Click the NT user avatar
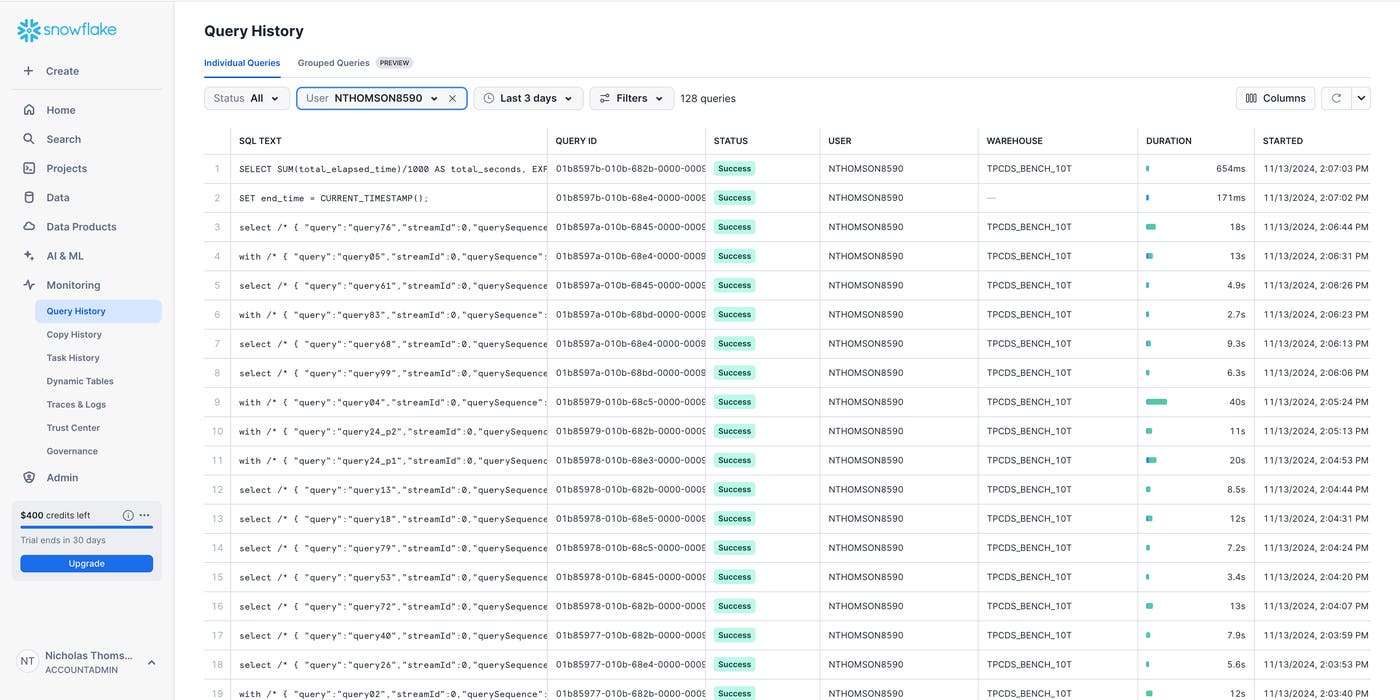Viewport: 1400px width, 700px height. click(27, 661)
